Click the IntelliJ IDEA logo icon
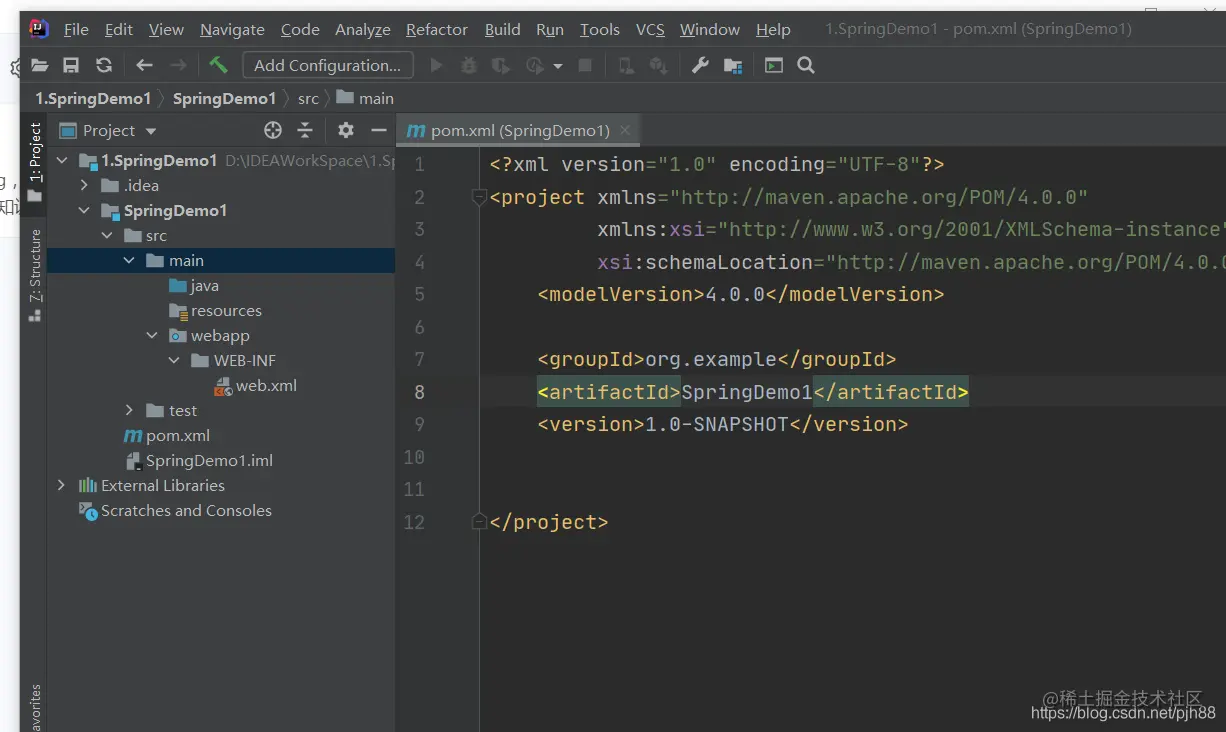Viewport: 1226px width, 732px height. [x=39, y=28]
